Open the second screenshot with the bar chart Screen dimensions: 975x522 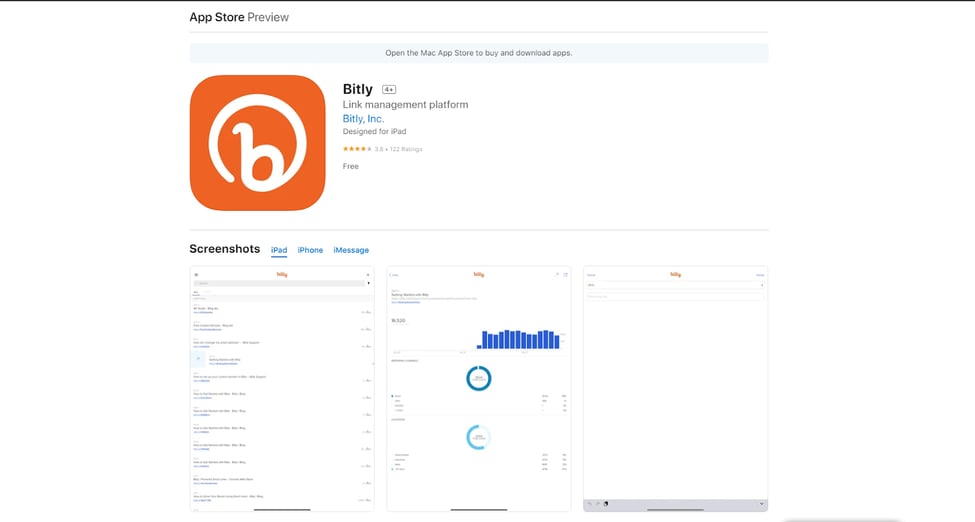(479, 389)
